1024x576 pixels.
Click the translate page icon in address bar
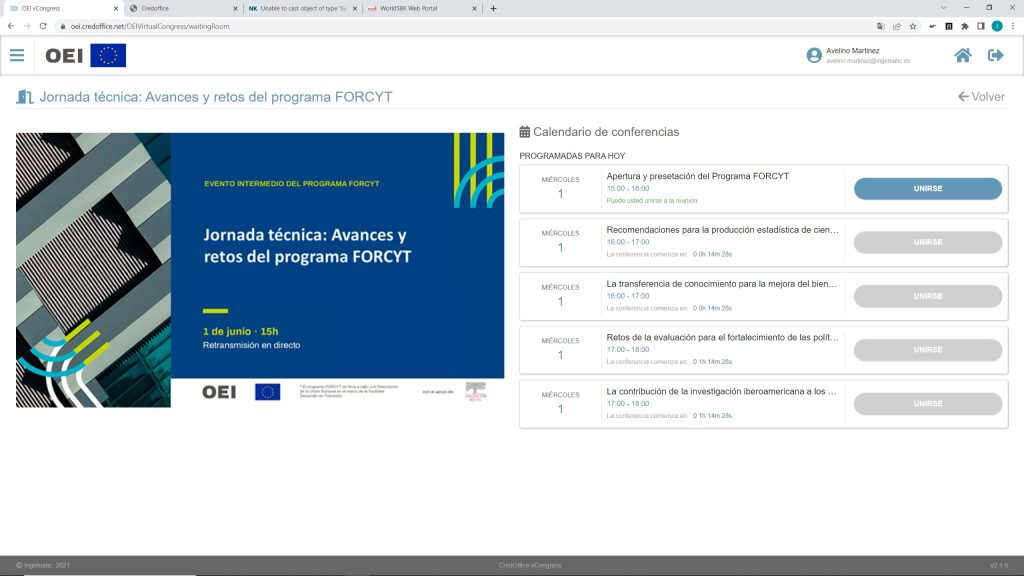pyautogui.click(x=881, y=26)
